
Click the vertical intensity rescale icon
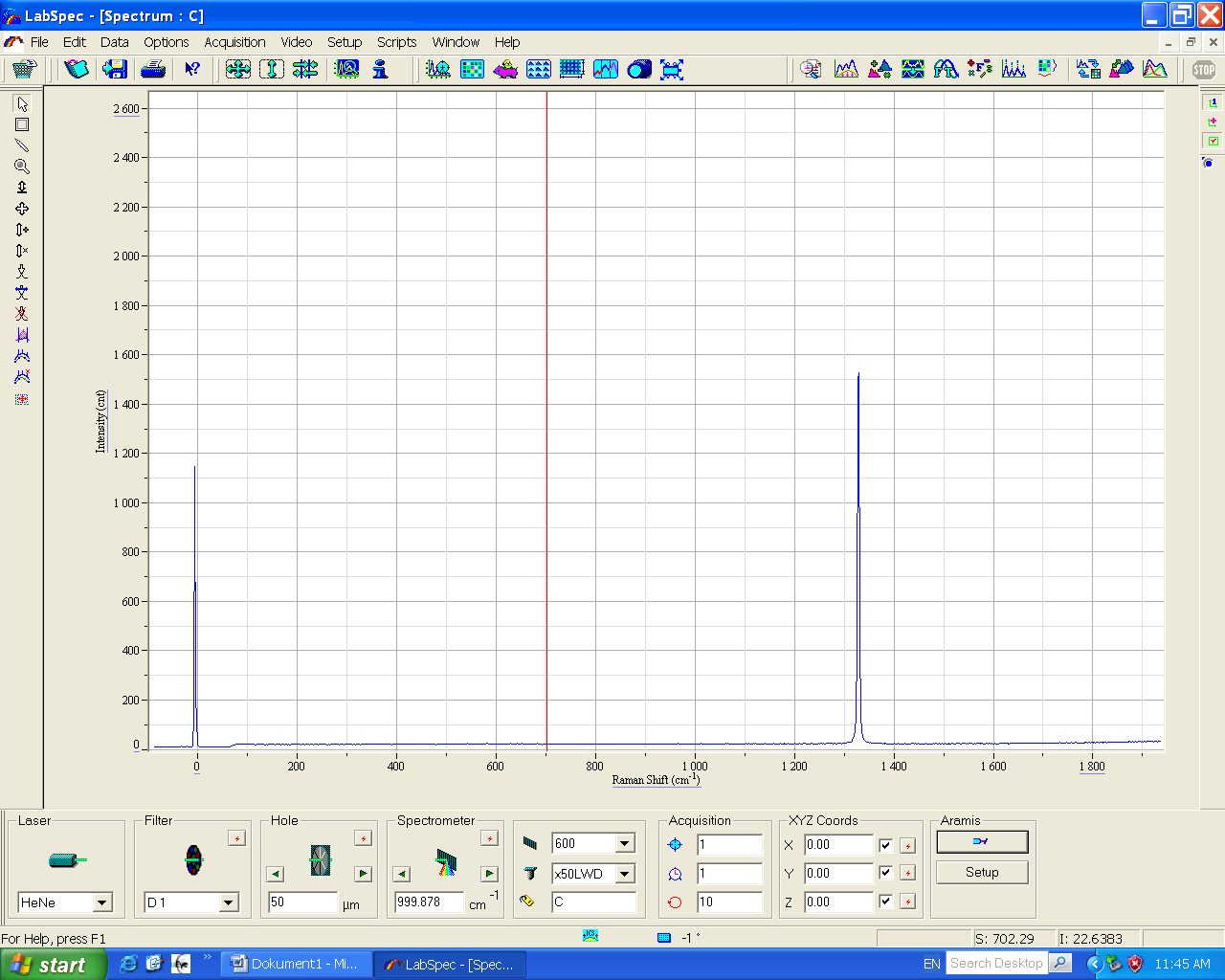click(x=272, y=69)
